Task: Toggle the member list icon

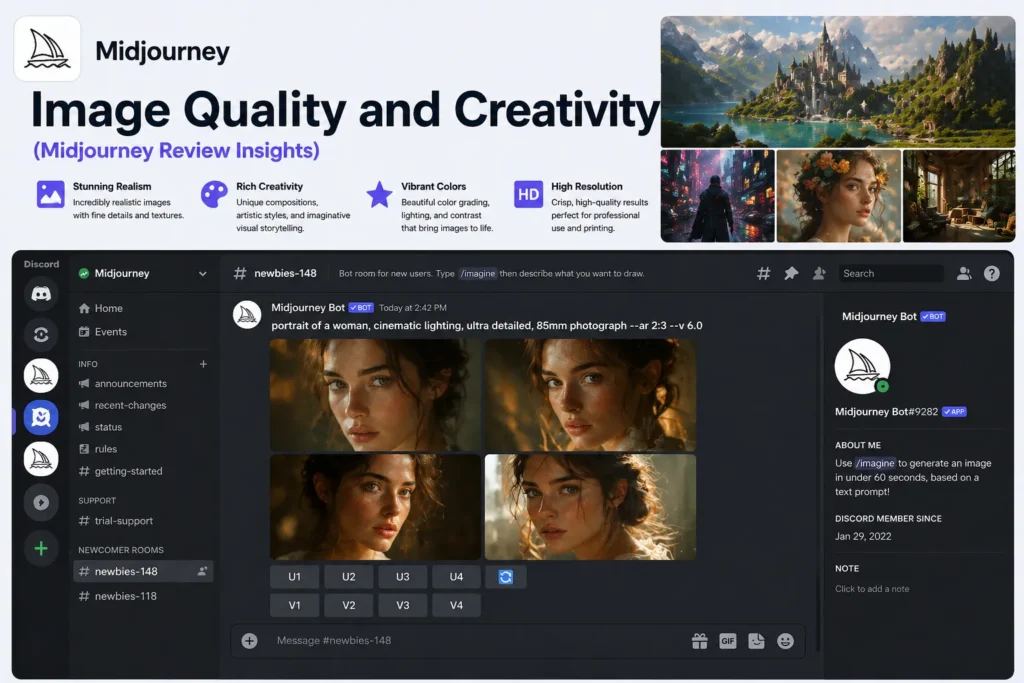Action: (x=964, y=274)
